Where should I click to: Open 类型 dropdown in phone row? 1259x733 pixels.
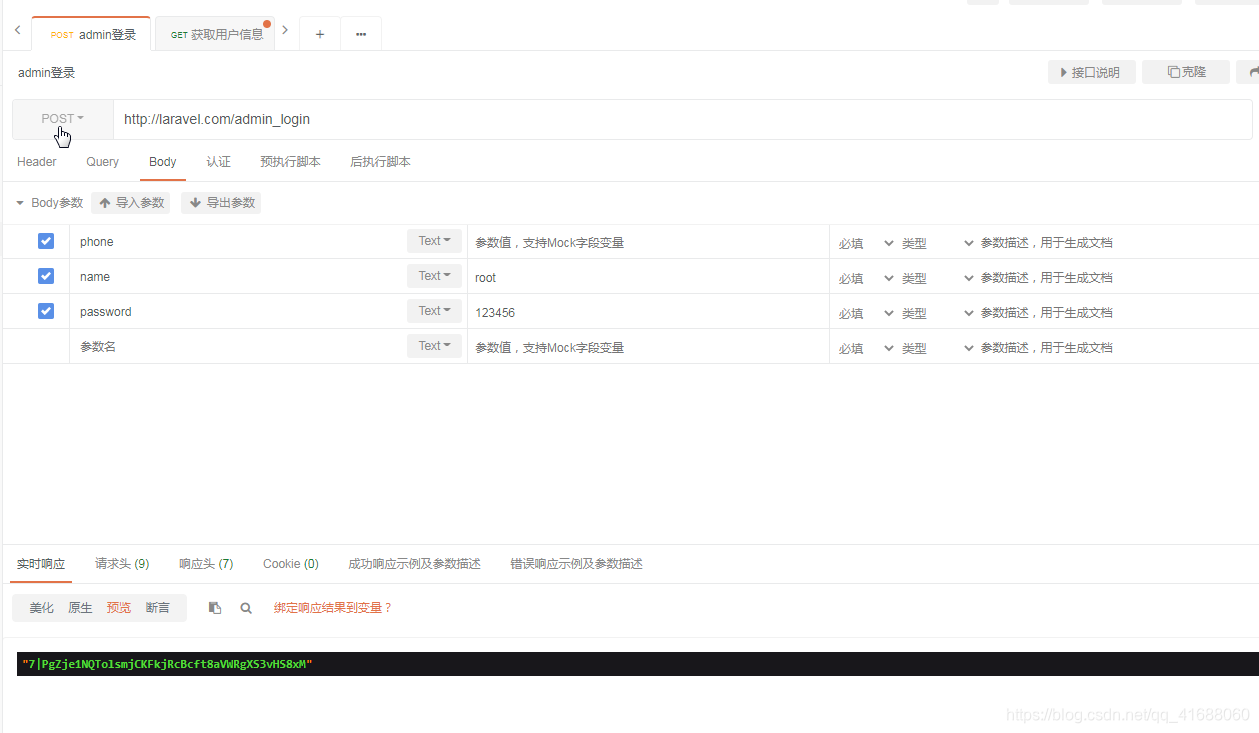(x=937, y=243)
